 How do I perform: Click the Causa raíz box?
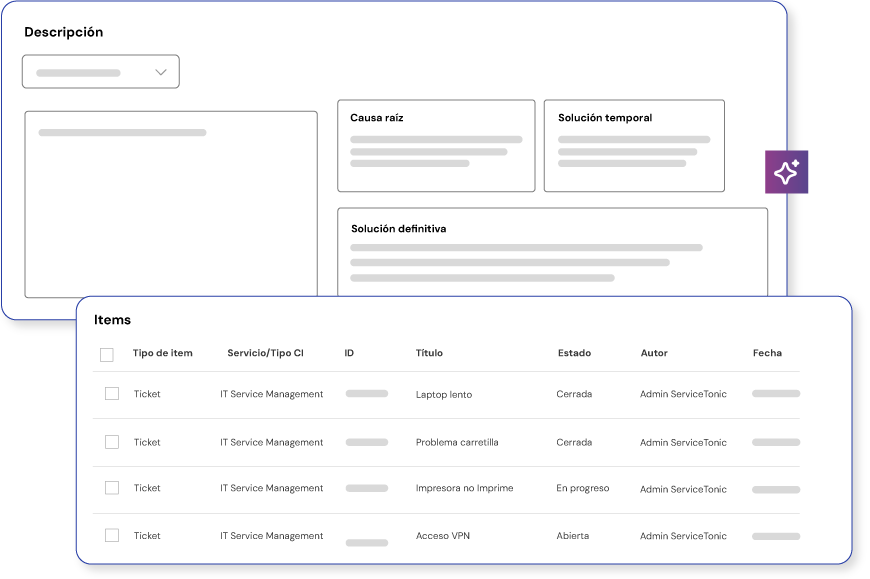click(x=436, y=146)
